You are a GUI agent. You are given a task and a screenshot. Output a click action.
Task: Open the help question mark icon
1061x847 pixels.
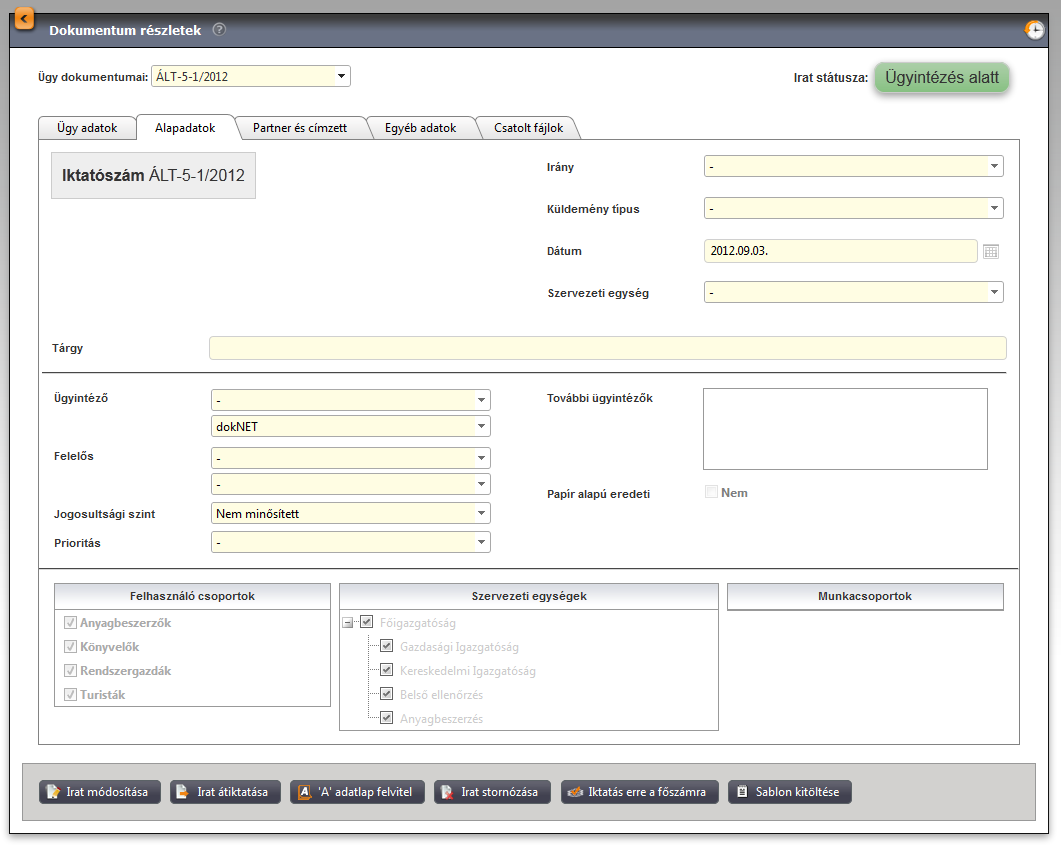coord(219,30)
